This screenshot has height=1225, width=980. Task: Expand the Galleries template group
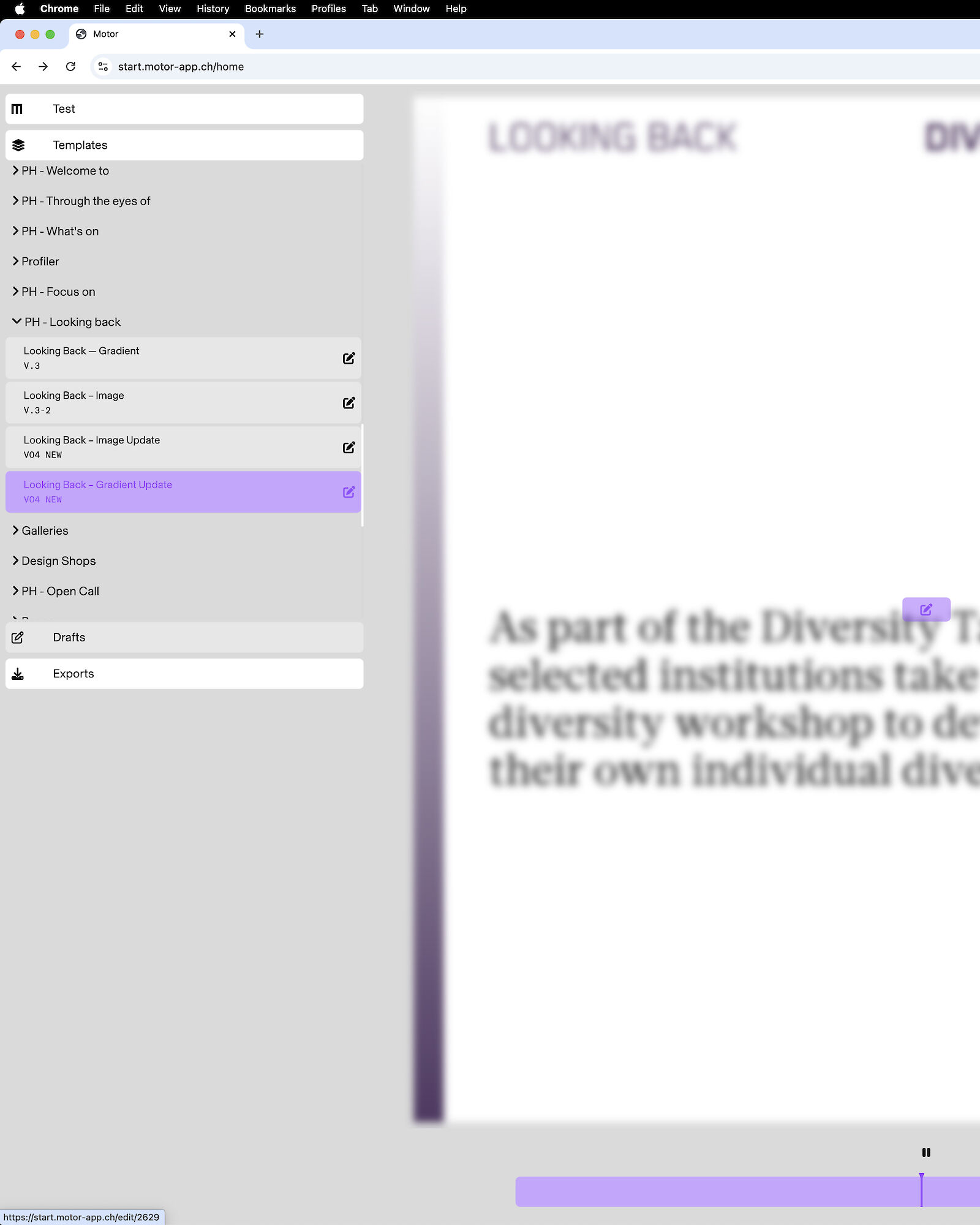[16, 530]
